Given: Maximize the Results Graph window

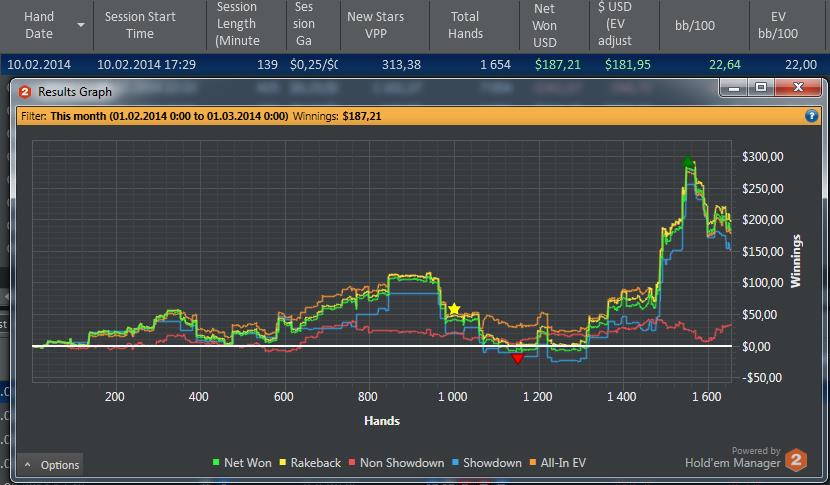Looking at the screenshot, I should [761, 87].
